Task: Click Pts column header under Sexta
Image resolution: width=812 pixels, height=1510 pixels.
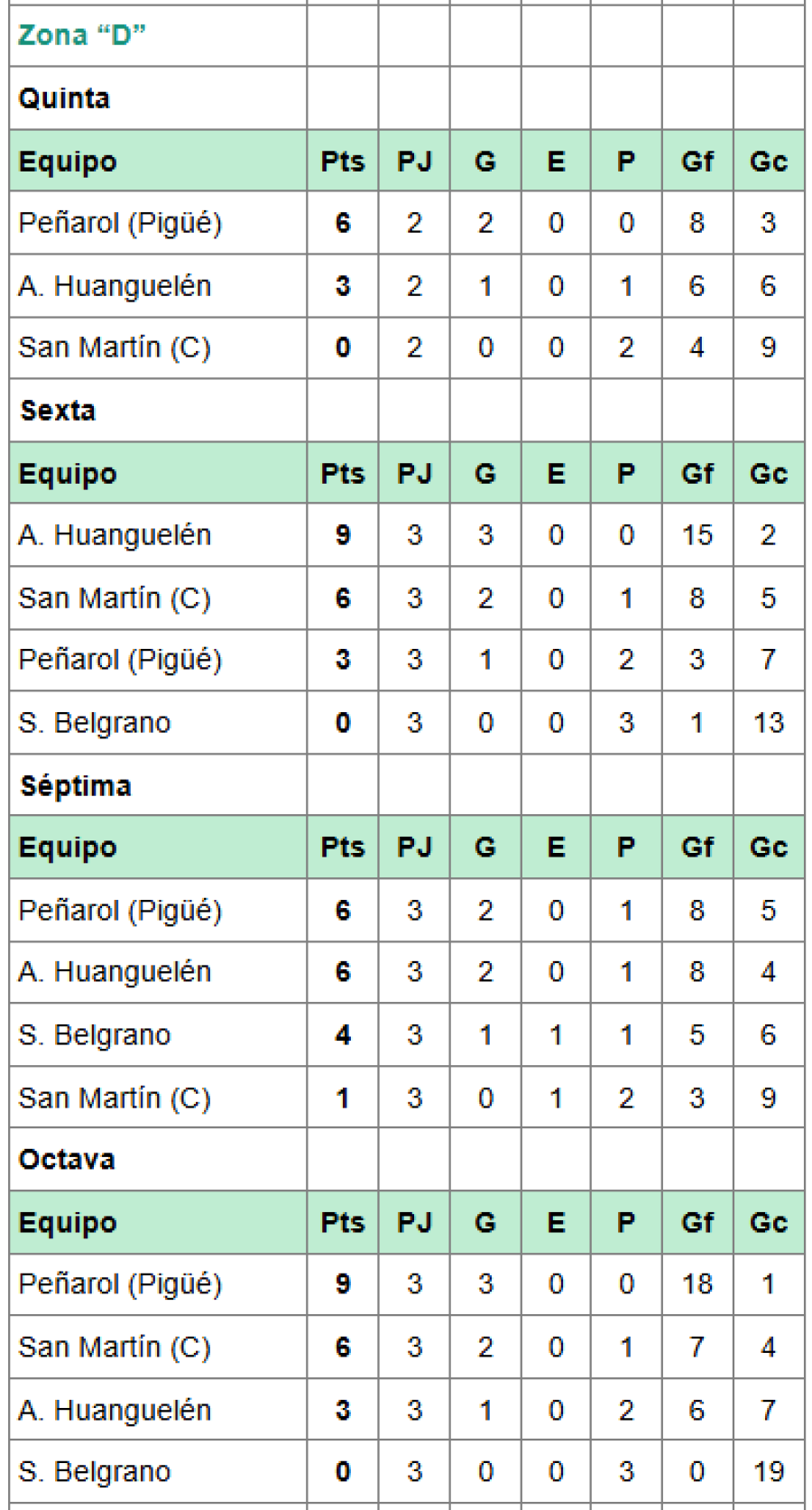Action: click(342, 474)
